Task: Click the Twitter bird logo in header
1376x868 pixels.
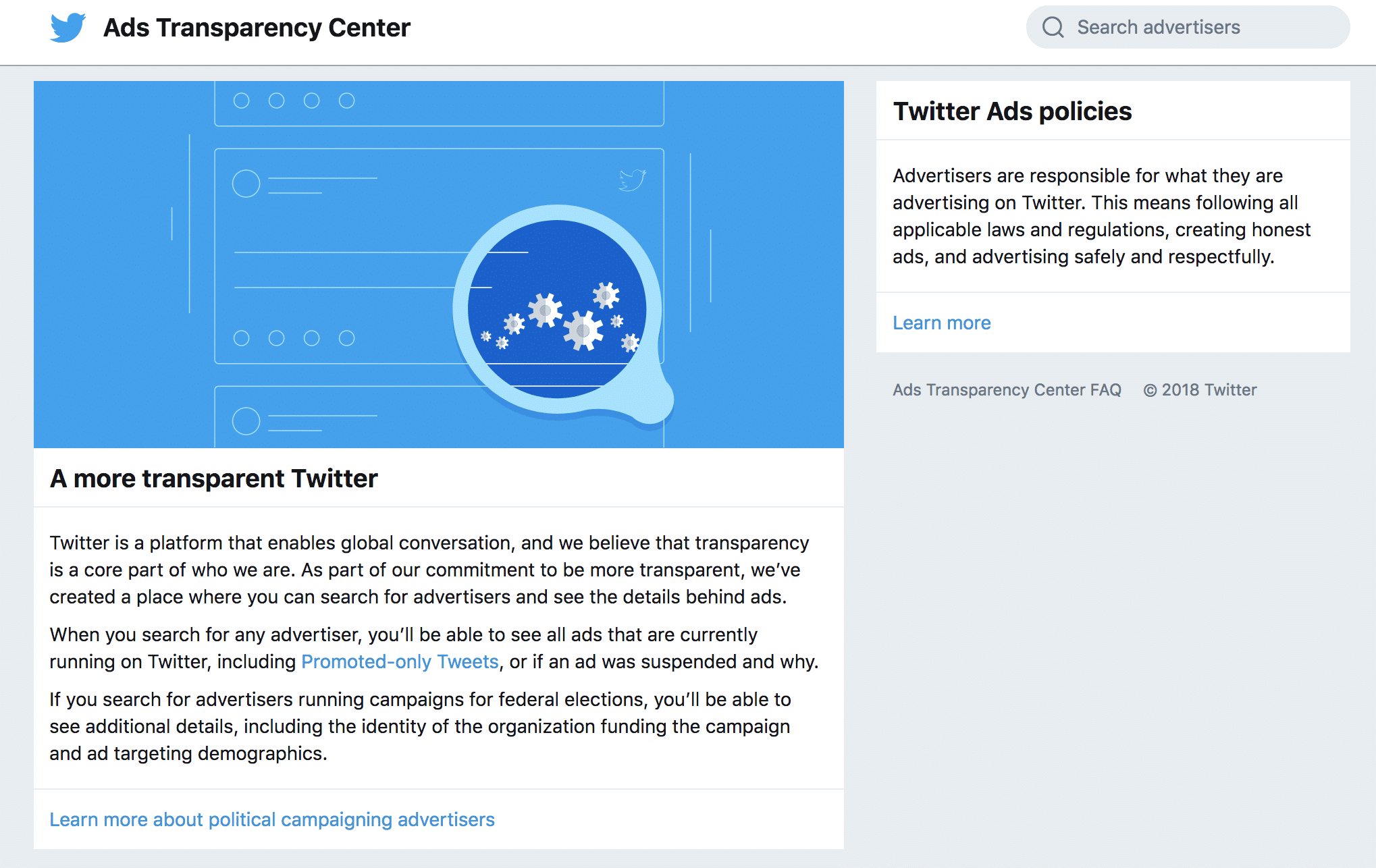Action: (x=68, y=28)
